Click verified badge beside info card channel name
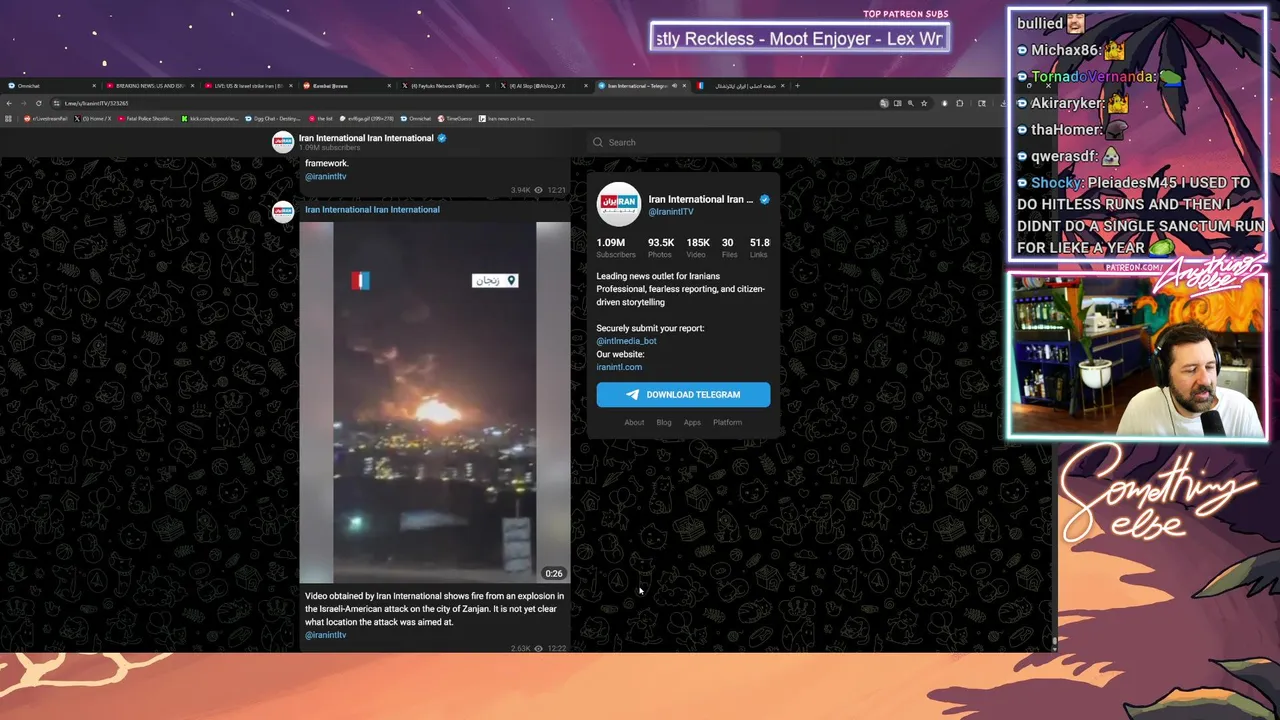 (765, 199)
